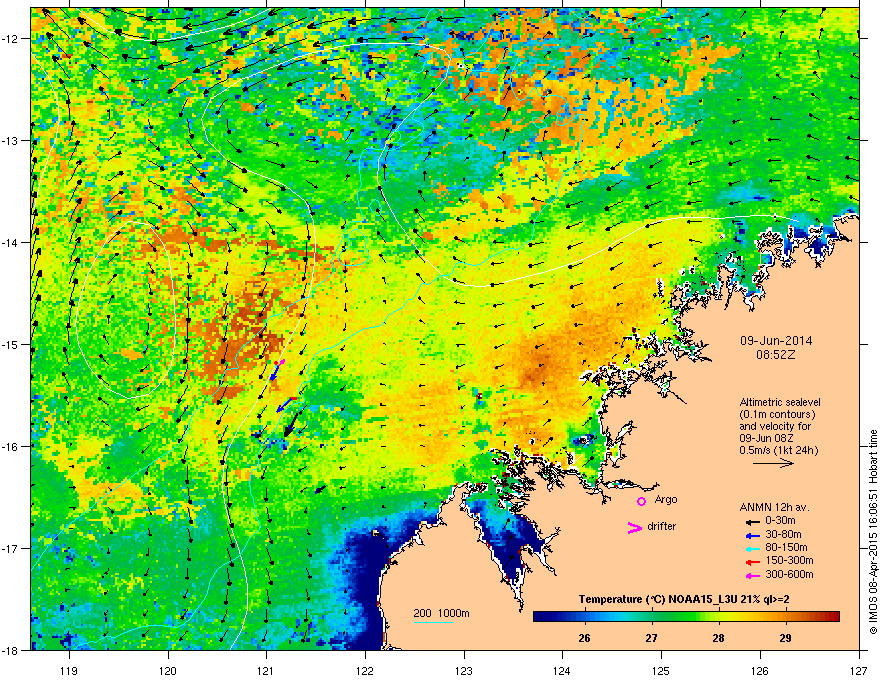Select the cyan 80-150m arrow legend symbol
The width and height of the screenshot is (880, 680).
click(751, 548)
